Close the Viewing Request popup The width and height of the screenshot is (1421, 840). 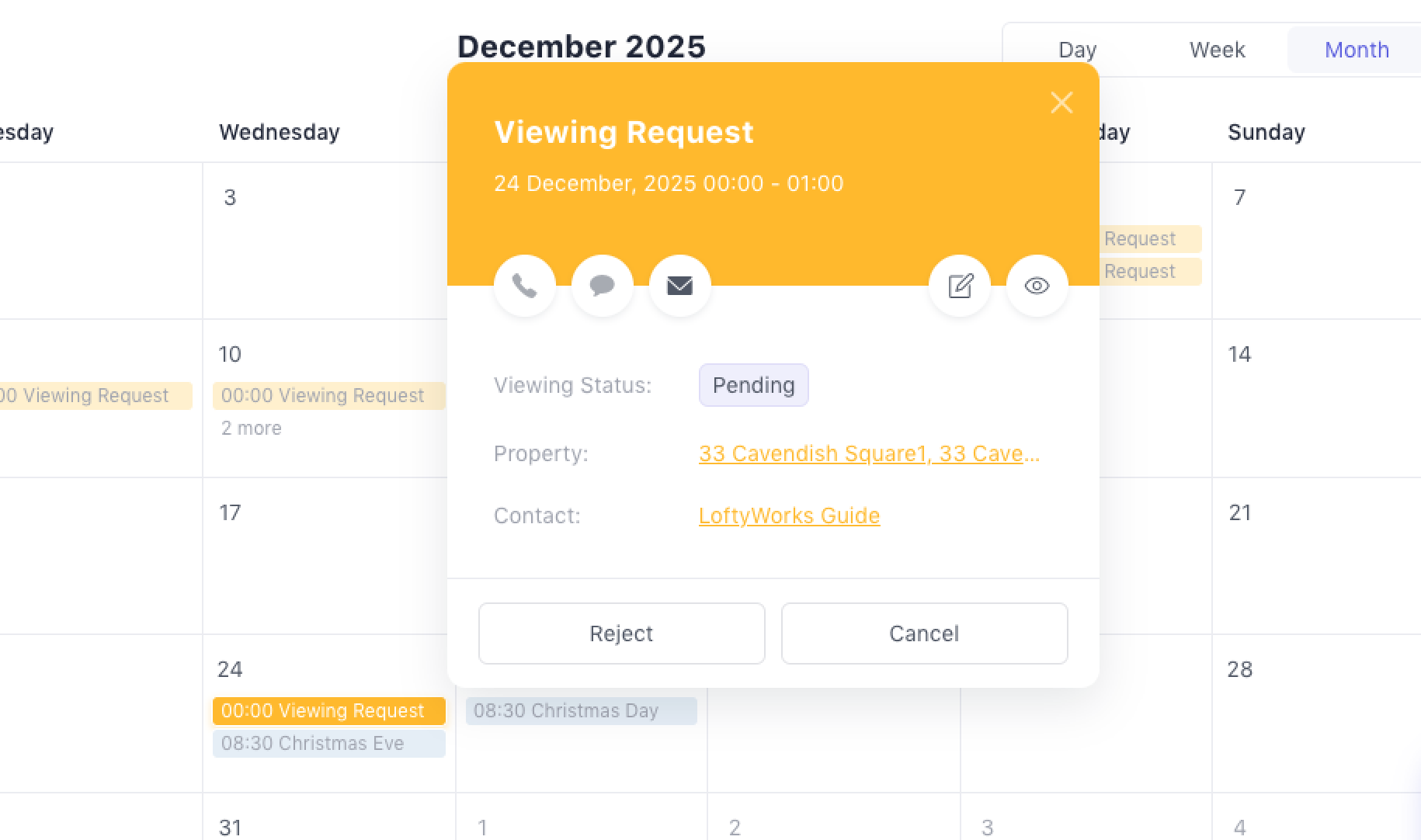coord(1061,102)
